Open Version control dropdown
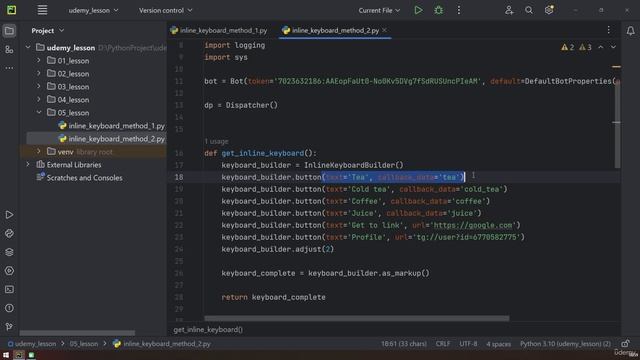This screenshot has width=640, height=360. 165,10
